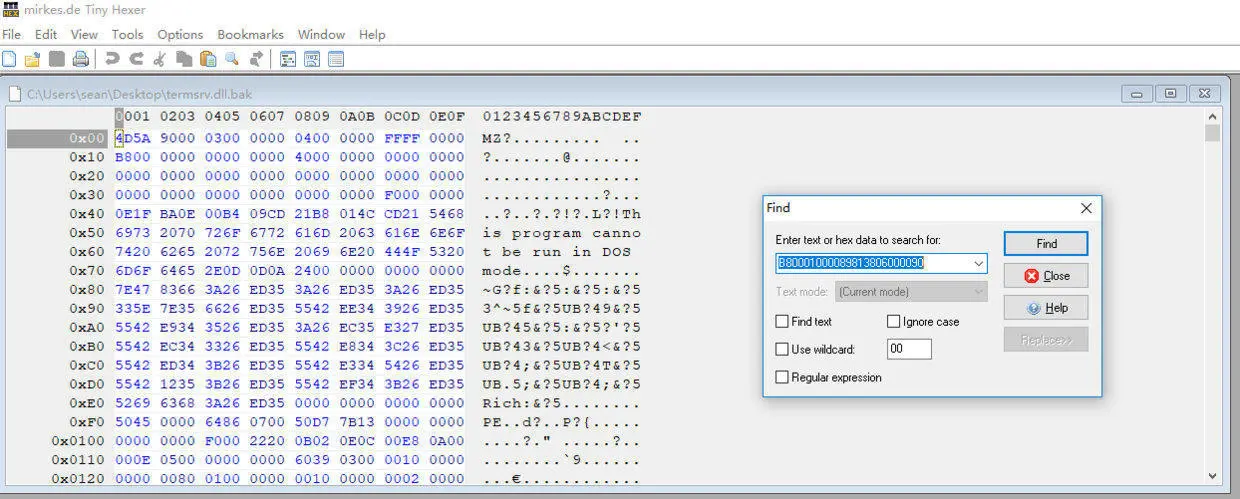The height and width of the screenshot is (499, 1240).
Task: Create a new file with toolbar icon
Action: 9,59
